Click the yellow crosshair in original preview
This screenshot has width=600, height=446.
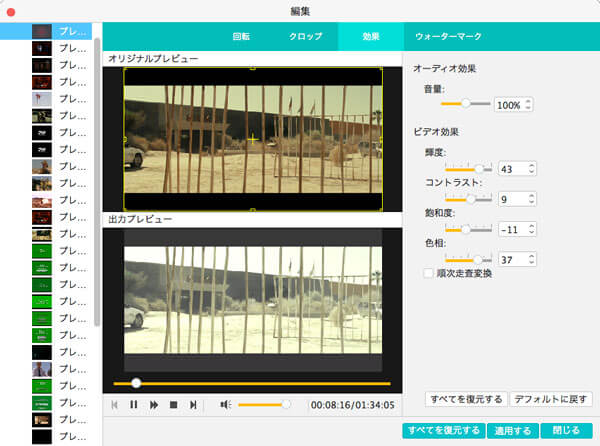pos(252,139)
